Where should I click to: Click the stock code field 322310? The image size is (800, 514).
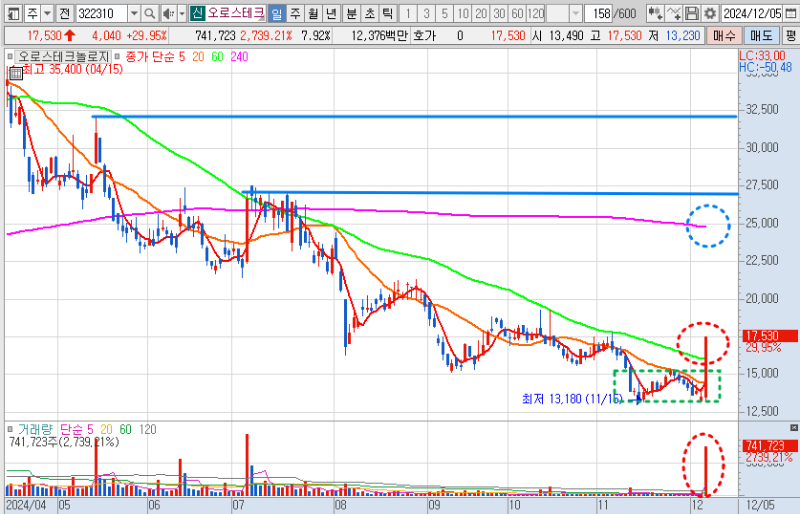coord(102,13)
